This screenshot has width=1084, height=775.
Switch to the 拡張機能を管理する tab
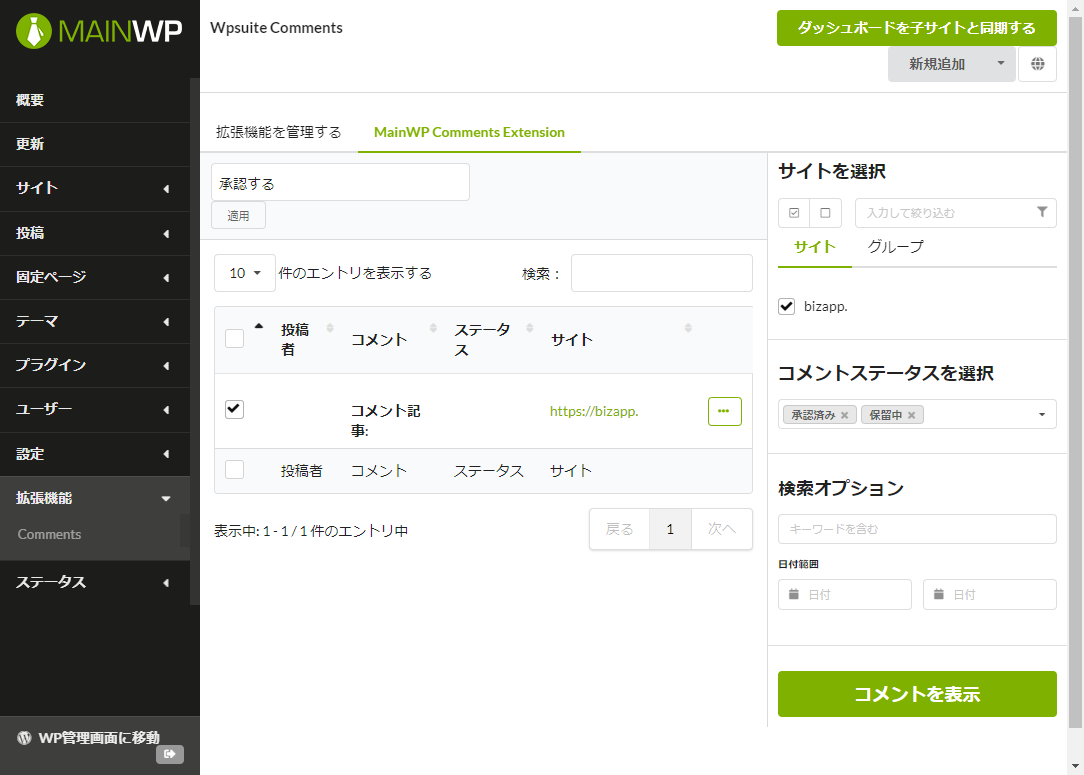coord(279,132)
